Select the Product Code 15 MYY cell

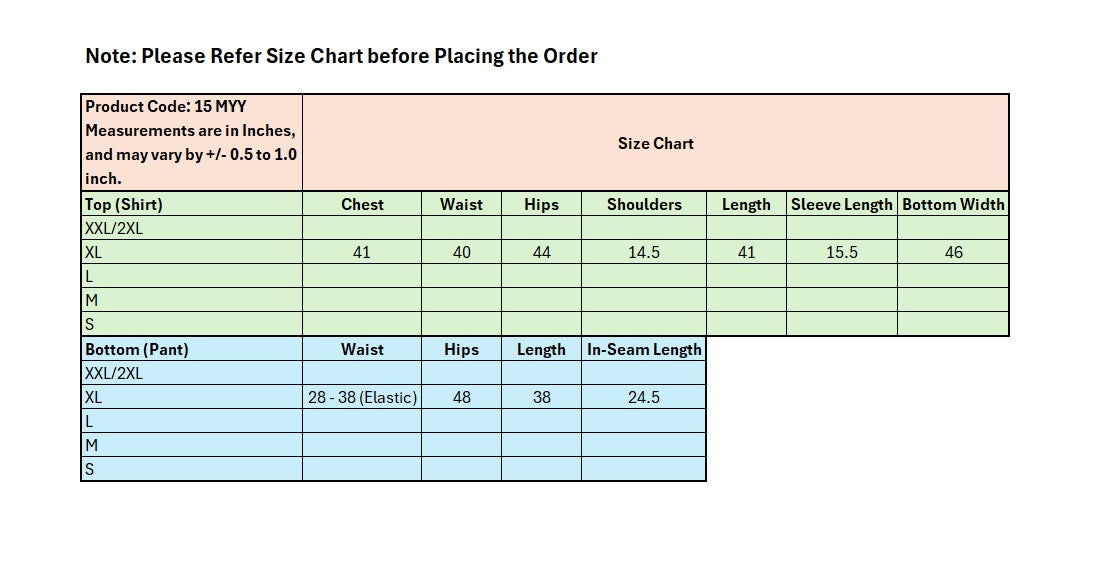(x=191, y=142)
